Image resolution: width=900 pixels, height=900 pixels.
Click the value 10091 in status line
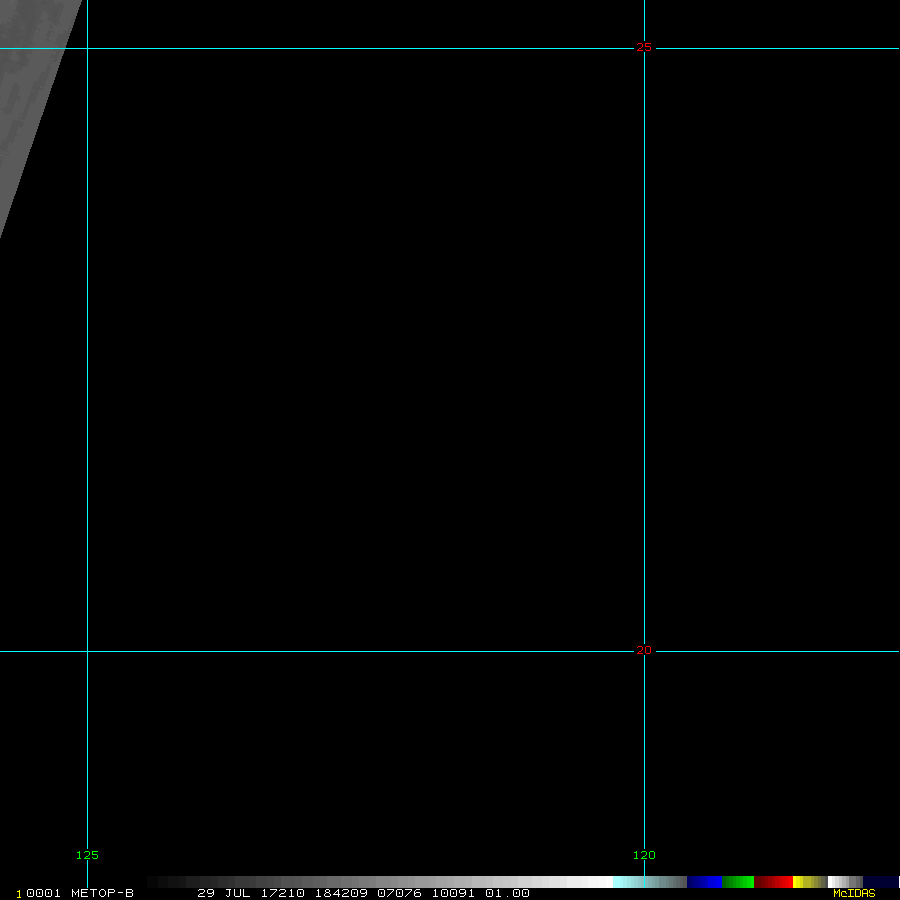tap(453, 893)
